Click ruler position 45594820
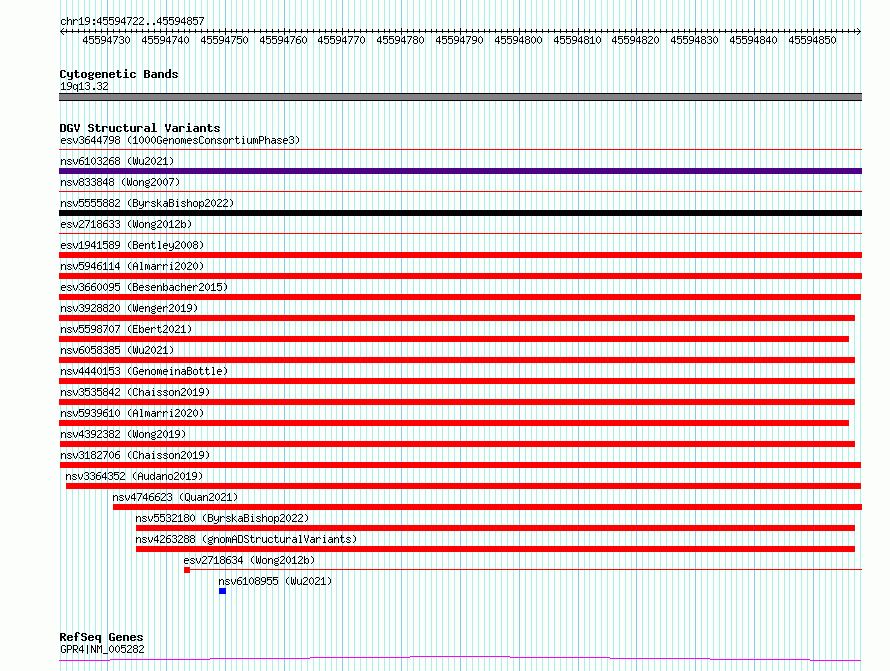Image resolution: width=890 pixels, height=671 pixels. tap(635, 40)
